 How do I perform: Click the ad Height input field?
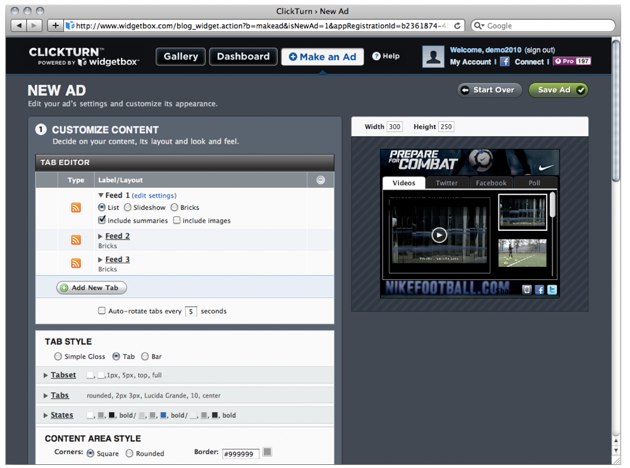tap(446, 127)
